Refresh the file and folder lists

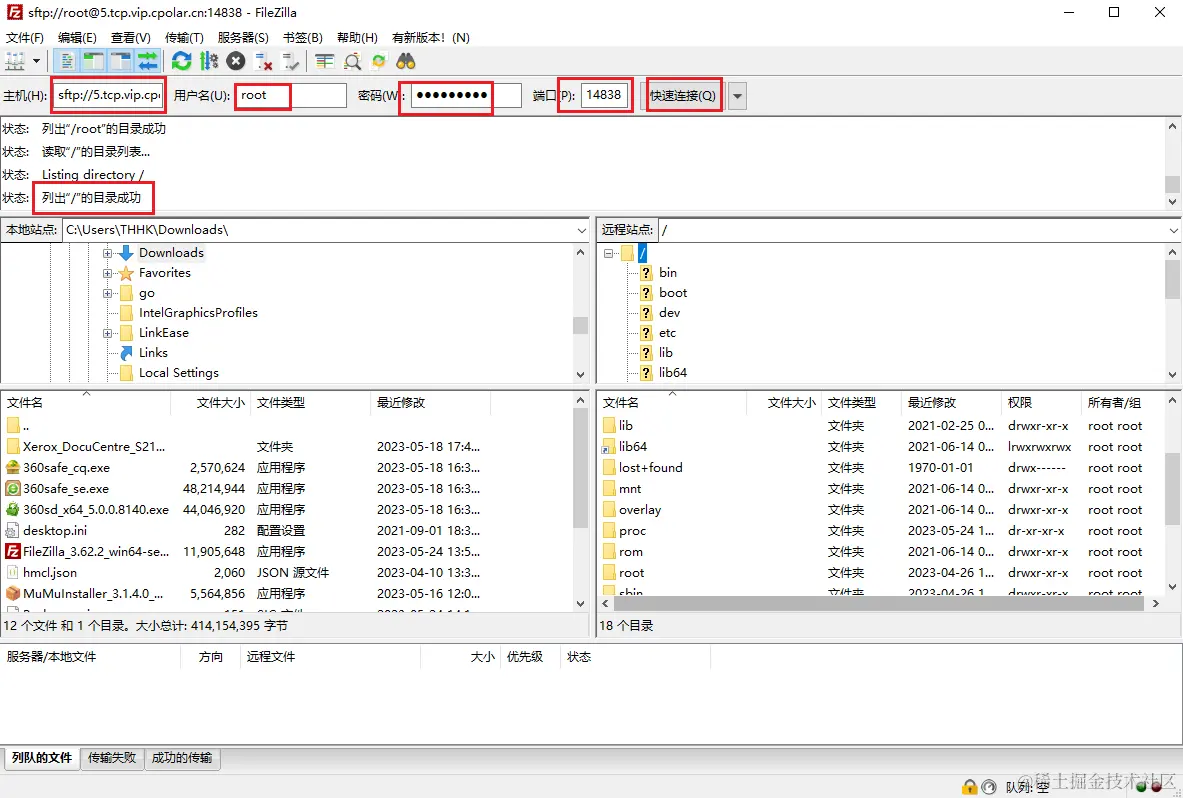[181, 61]
